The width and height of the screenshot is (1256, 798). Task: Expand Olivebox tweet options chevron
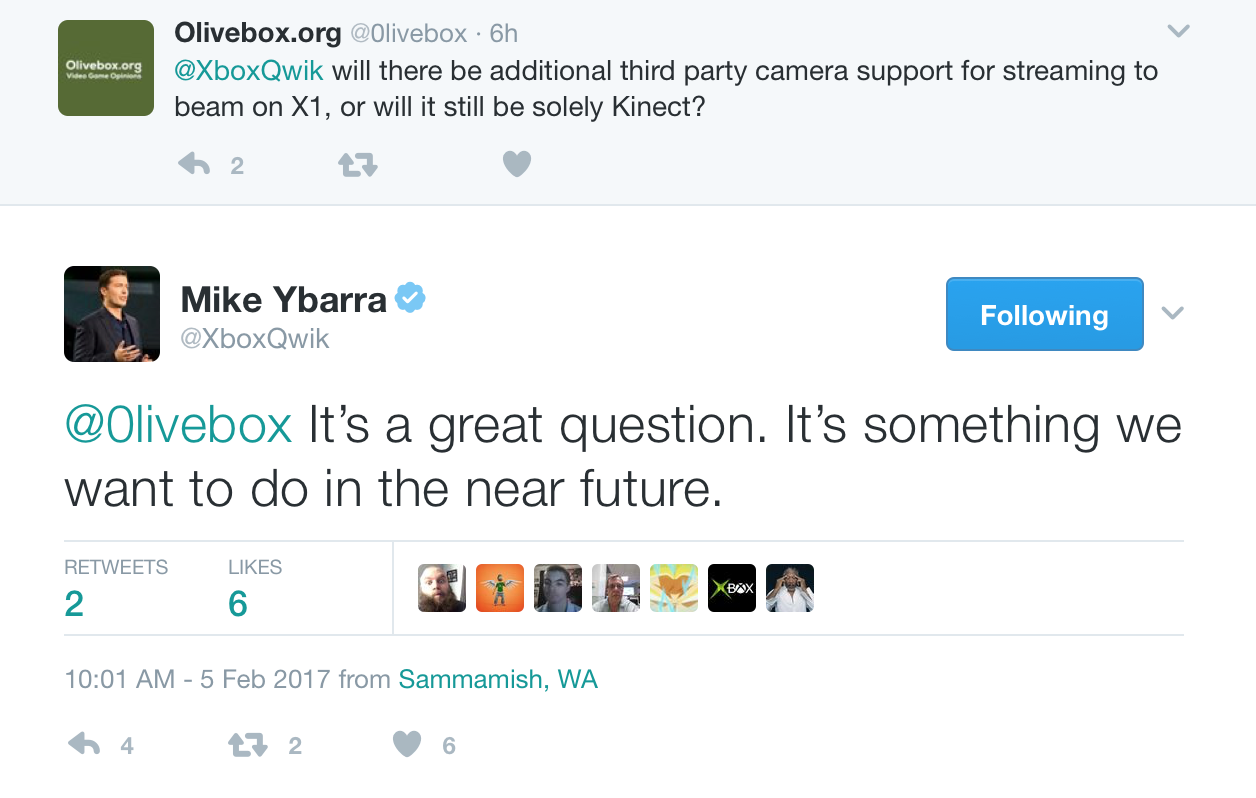(1179, 32)
